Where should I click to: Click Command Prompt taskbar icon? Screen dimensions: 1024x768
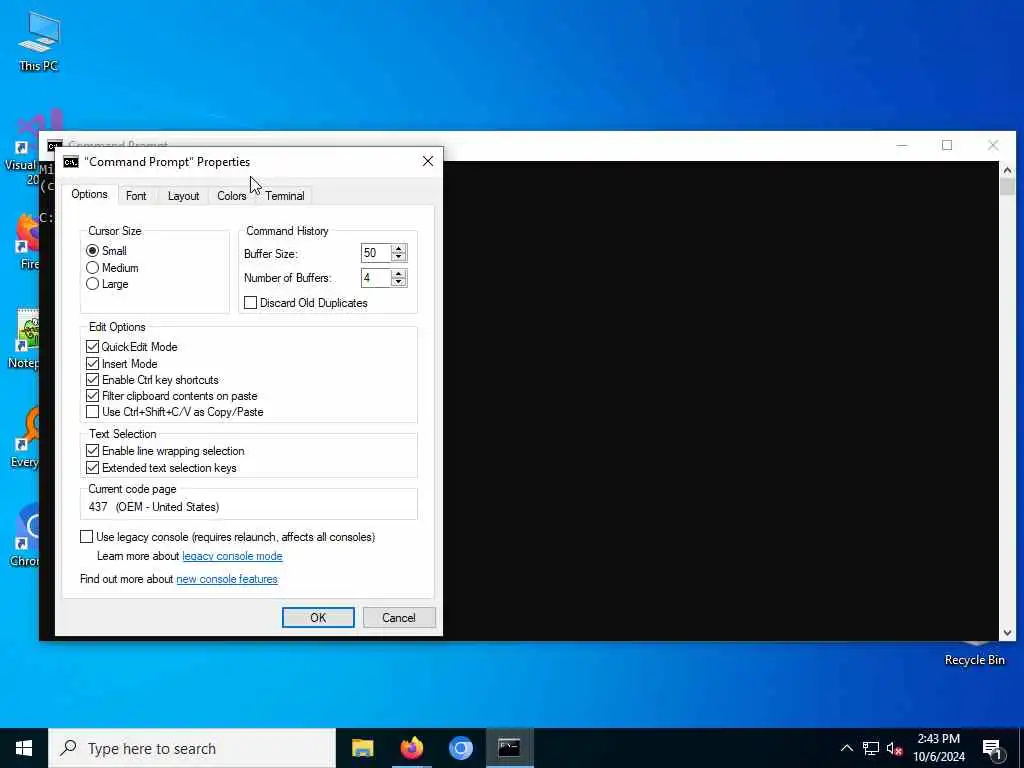coord(509,748)
